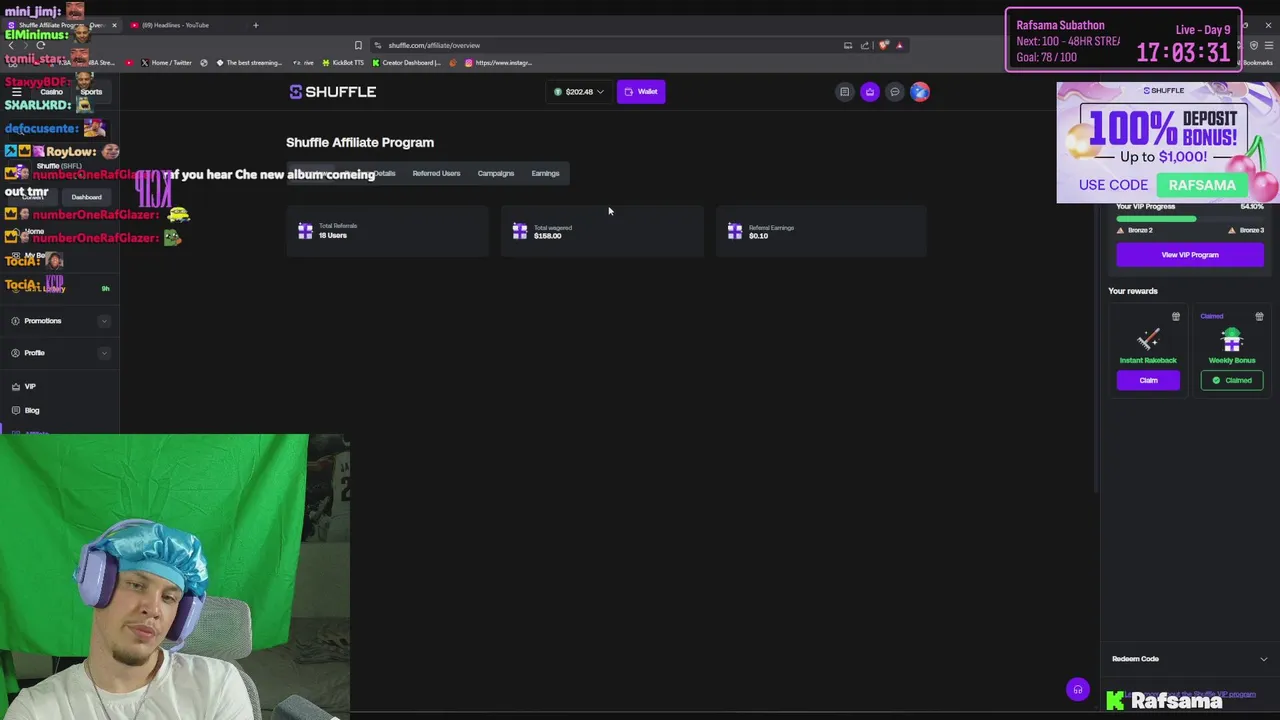
Task: Click the Shuffle logo in the header
Action: click(x=333, y=92)
